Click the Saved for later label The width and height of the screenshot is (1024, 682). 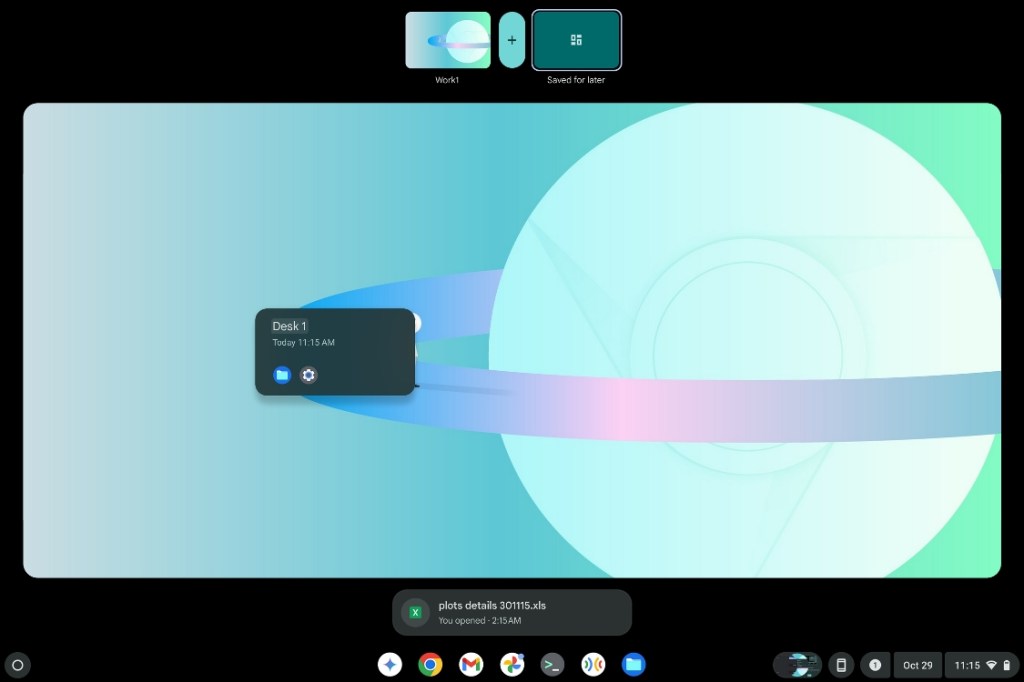576,80
